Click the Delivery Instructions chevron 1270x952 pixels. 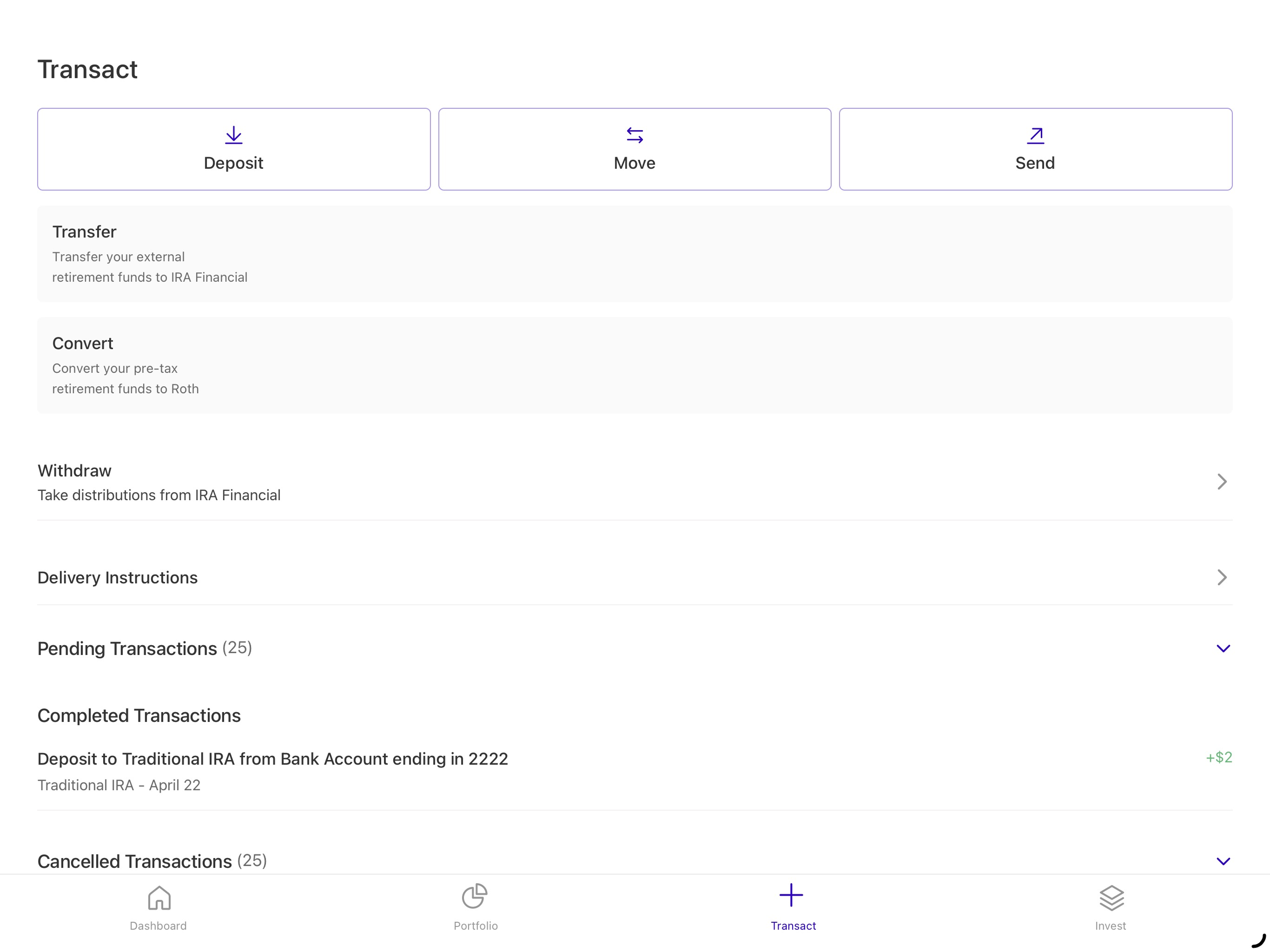(x=1222, y=577)
